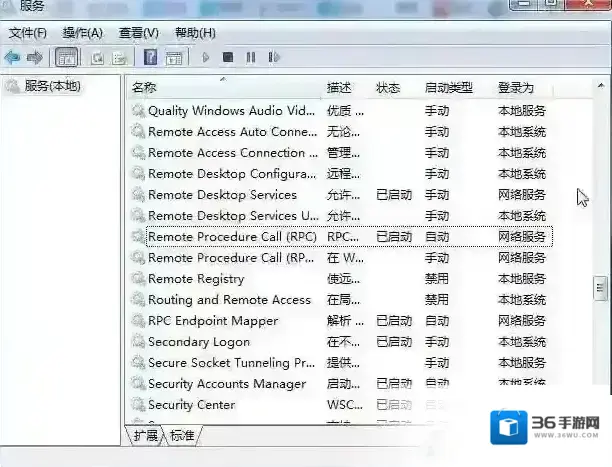Click the vertical scrollbar thumb
Image resolution: width=612 pixels, height=467 pixels.
pos(600,289)
